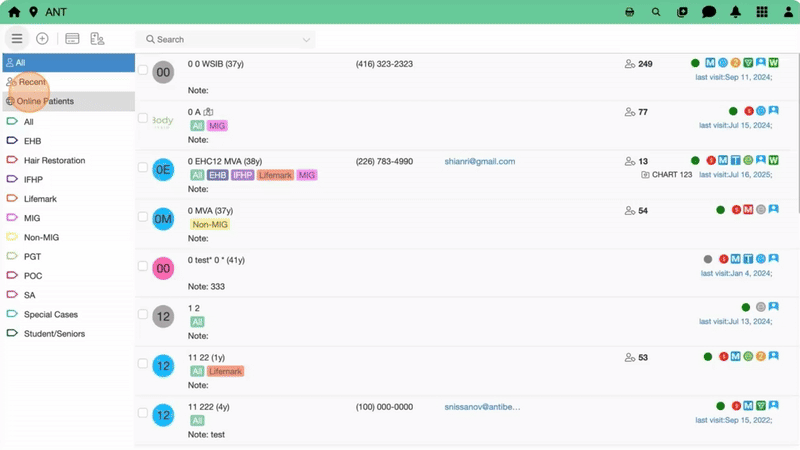Click the print icon in header
This screenshot has height=450, width=800.
click(630, 12)
